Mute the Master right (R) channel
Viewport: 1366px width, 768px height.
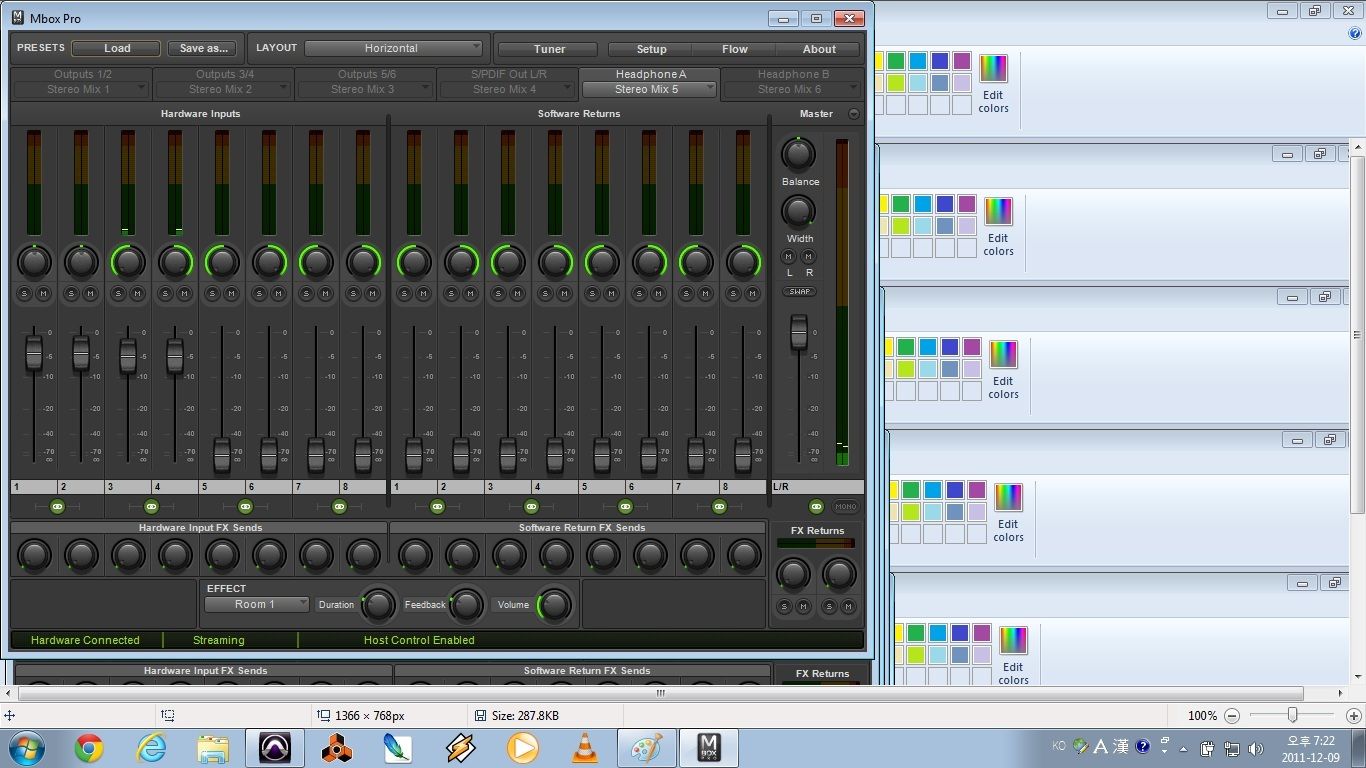pyautogui.click(x=809, y=257)
